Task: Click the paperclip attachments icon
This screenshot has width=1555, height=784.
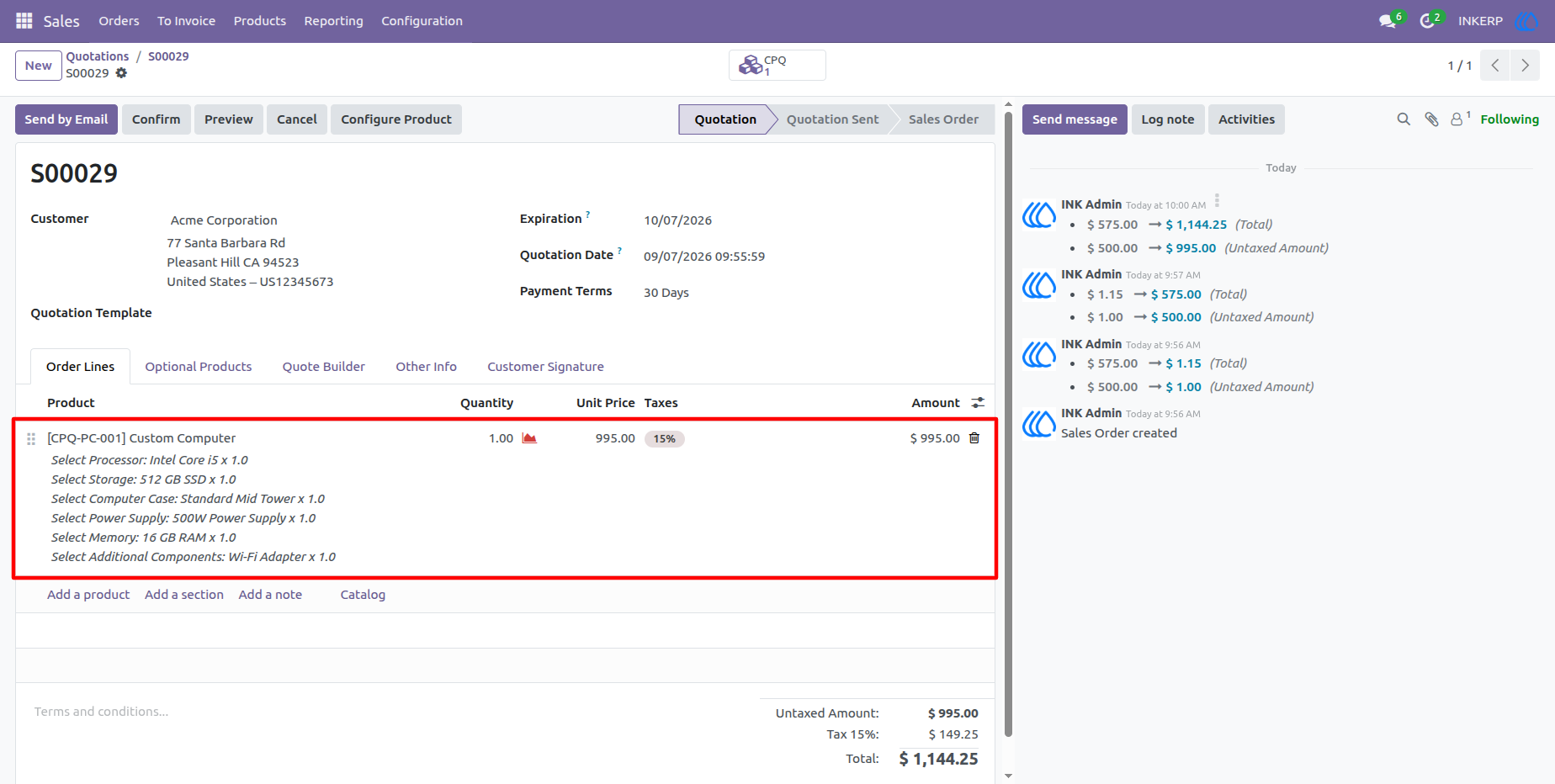Action: [x=1431, y=119]
